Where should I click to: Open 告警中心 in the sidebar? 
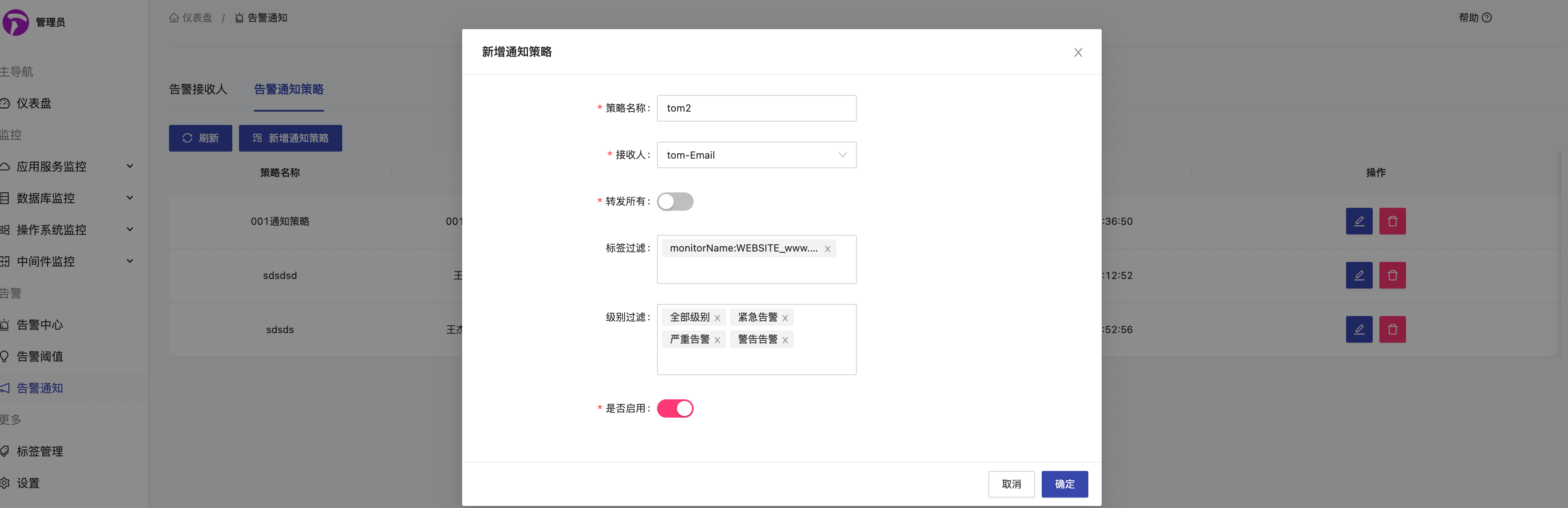(39, 325)
